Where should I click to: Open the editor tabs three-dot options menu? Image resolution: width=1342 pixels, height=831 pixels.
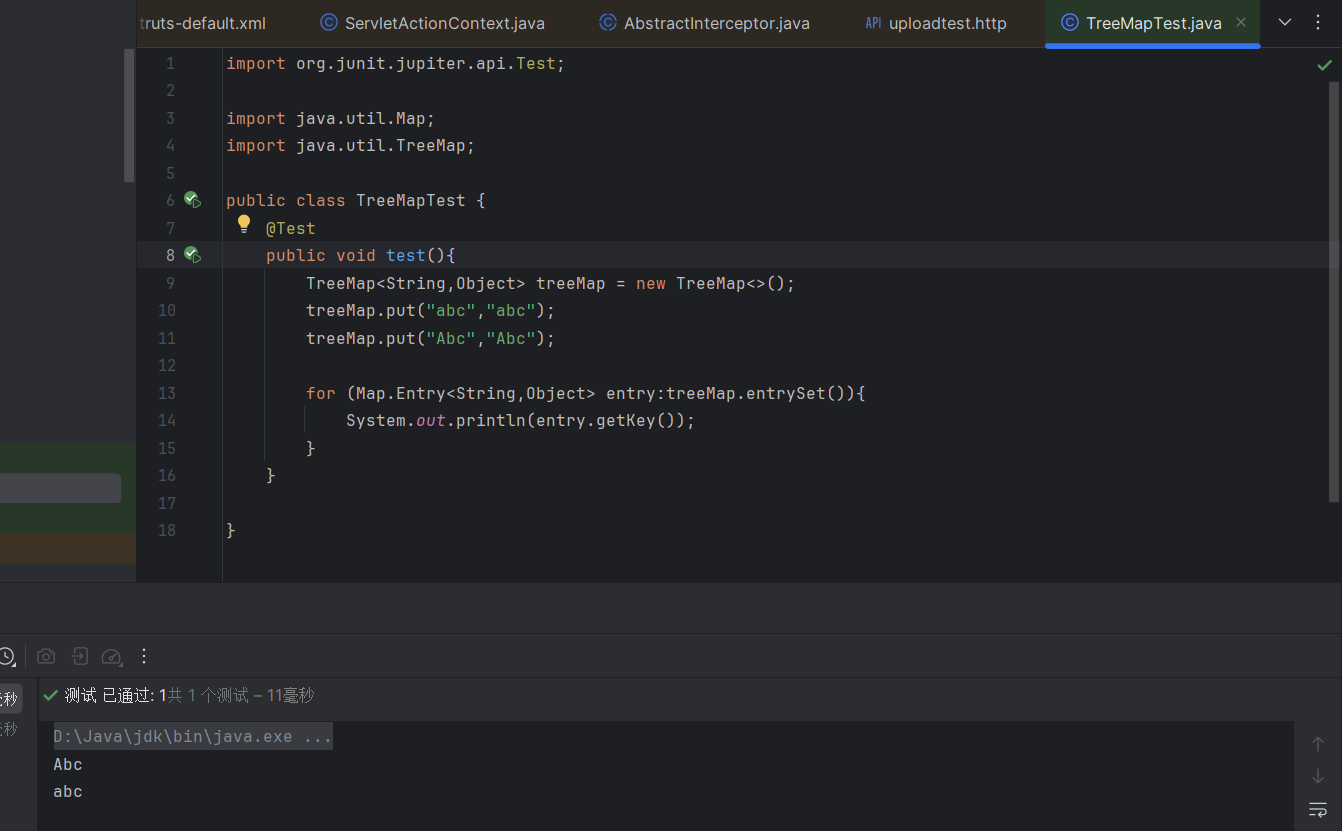(1318, 22)
